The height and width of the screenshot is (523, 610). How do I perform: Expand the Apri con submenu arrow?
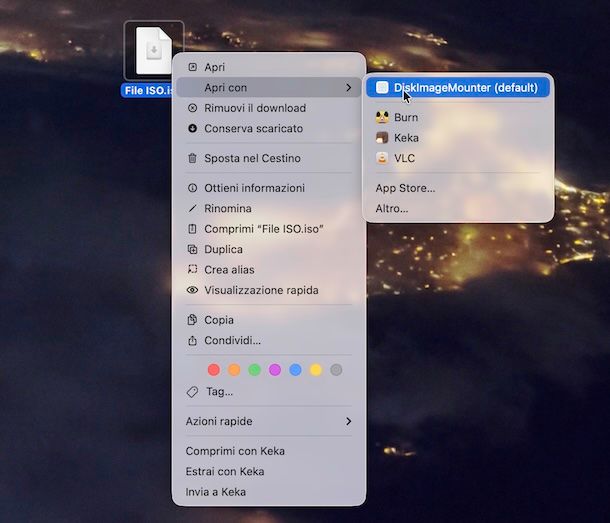pos(348,88)
